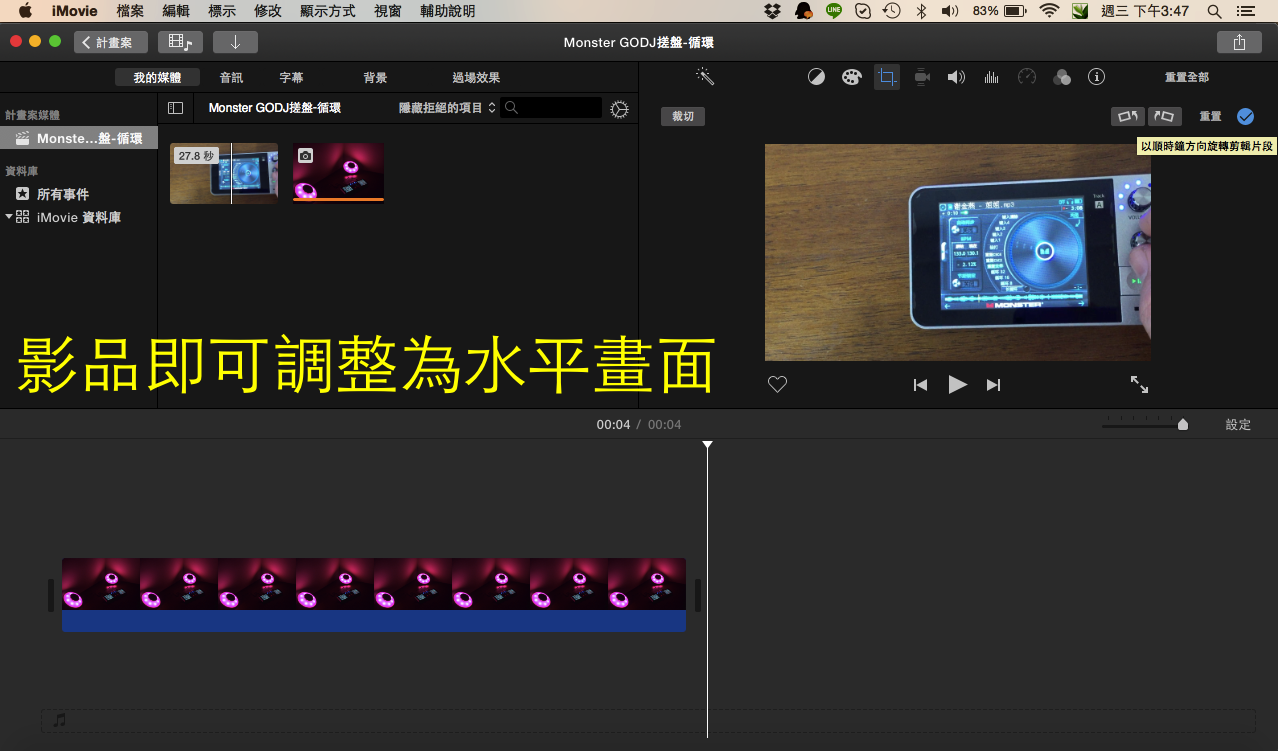
Task: Open Dropbox menu bar icon
Action: pyautogui.click(x=772, y=11)
